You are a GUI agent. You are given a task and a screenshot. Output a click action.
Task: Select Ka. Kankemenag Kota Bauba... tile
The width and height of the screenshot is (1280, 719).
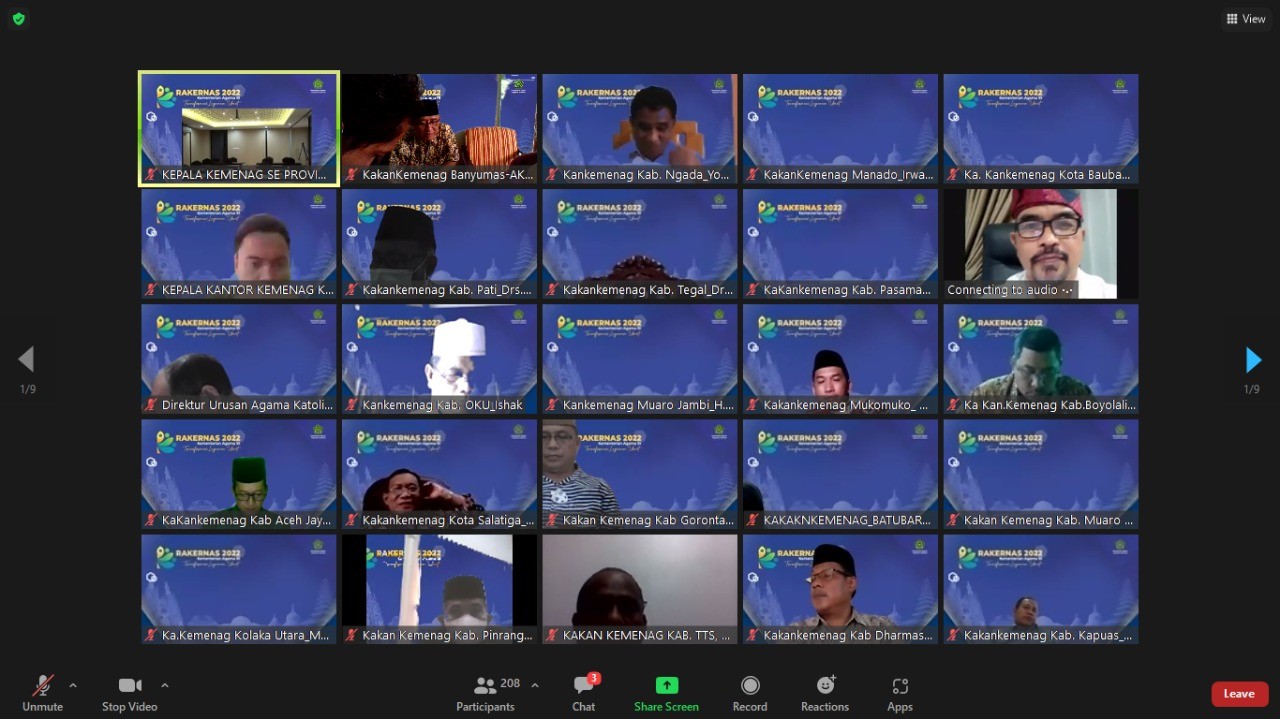(1041, 129)
